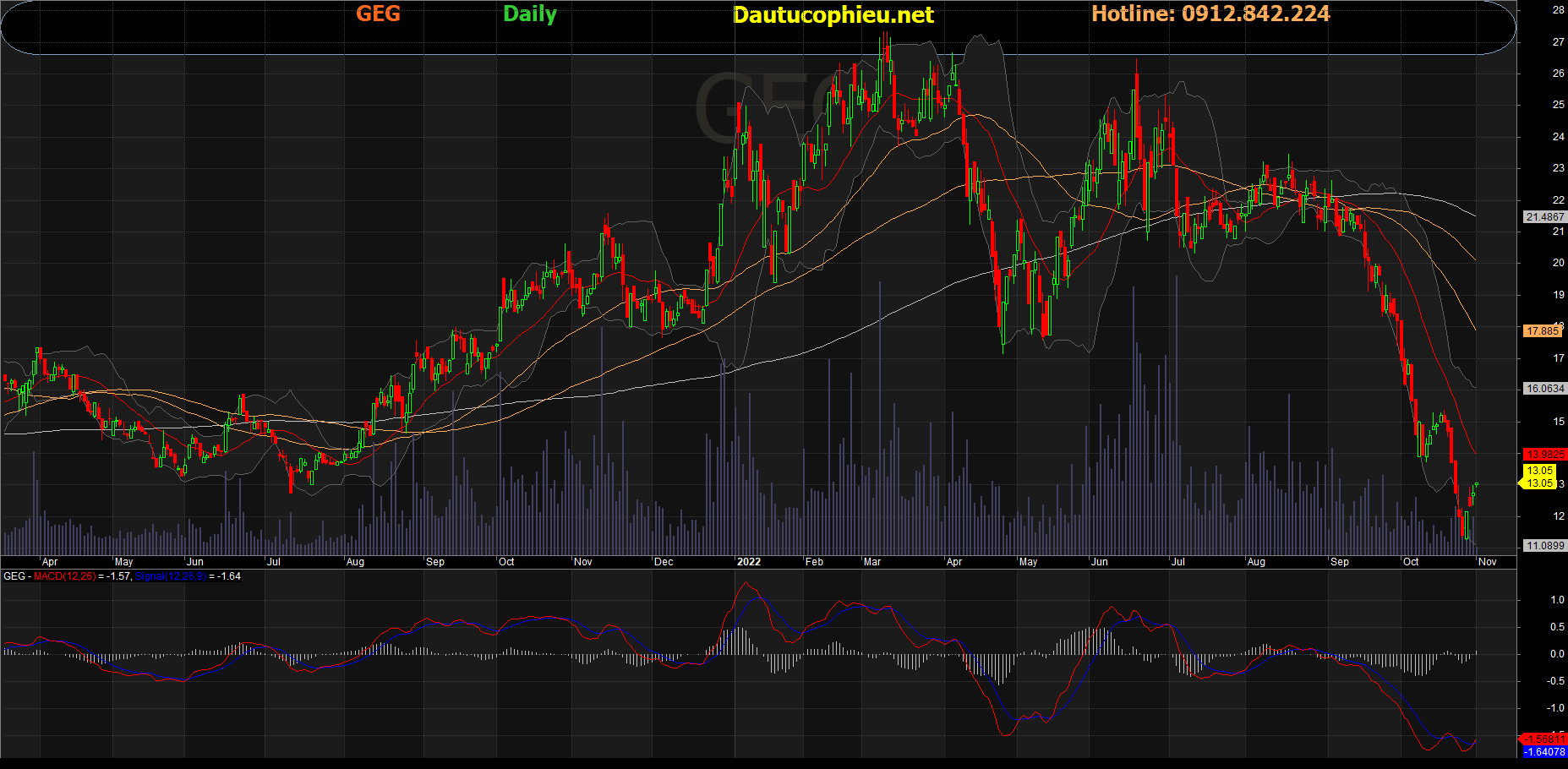Viewport: 1568px width, 769px height.
Task: Click the 28 level on price axis
Action: [x=1558, y=10]
